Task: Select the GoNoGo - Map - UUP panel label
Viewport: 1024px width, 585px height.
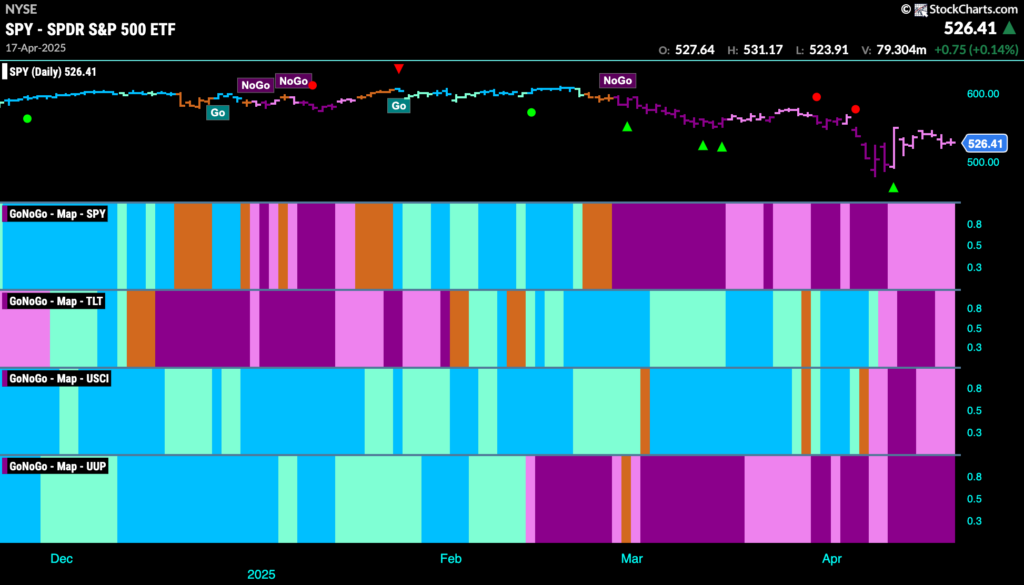Action: (56, 466)
